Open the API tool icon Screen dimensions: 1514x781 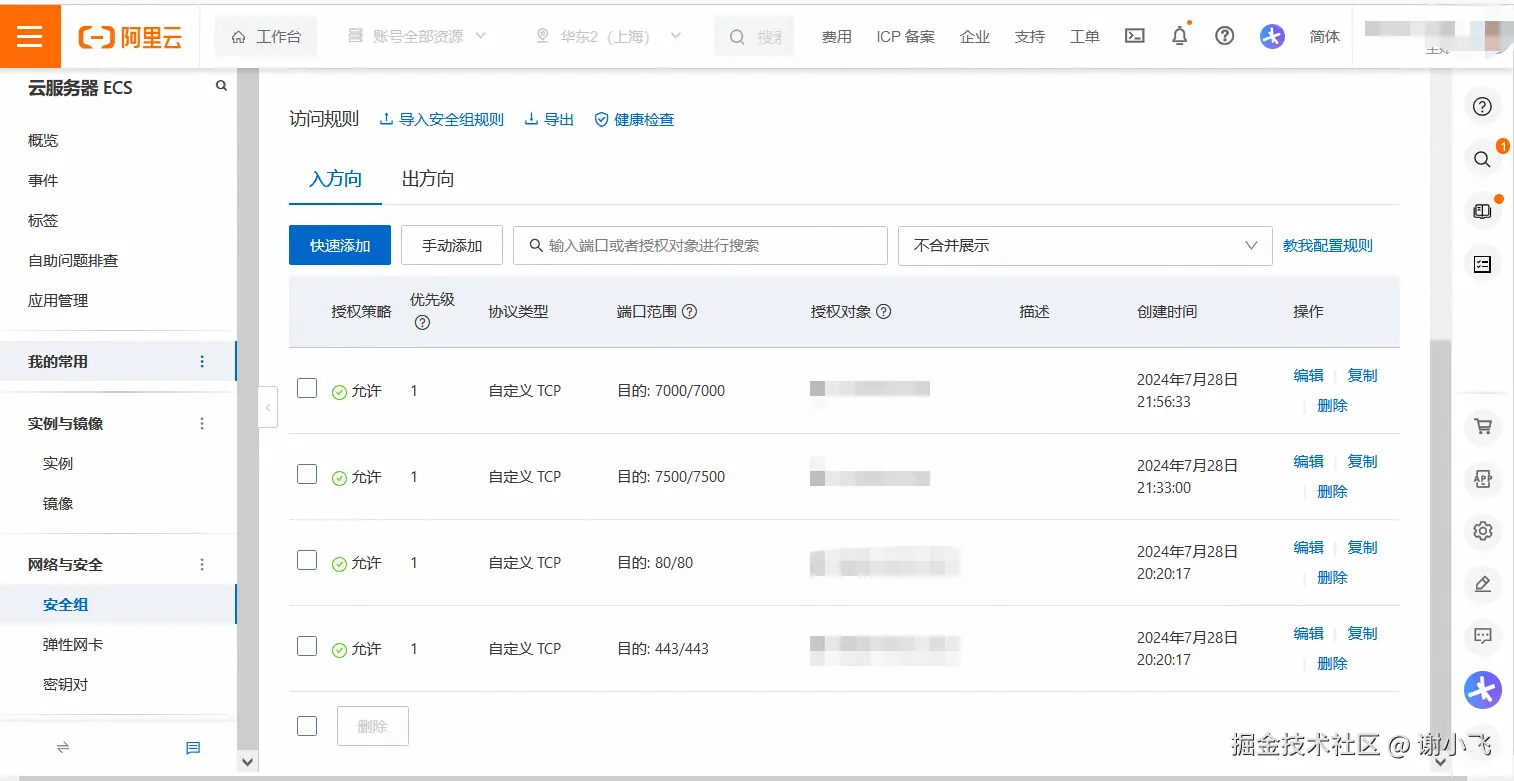pyautogui.click(x=1483, y=479)
